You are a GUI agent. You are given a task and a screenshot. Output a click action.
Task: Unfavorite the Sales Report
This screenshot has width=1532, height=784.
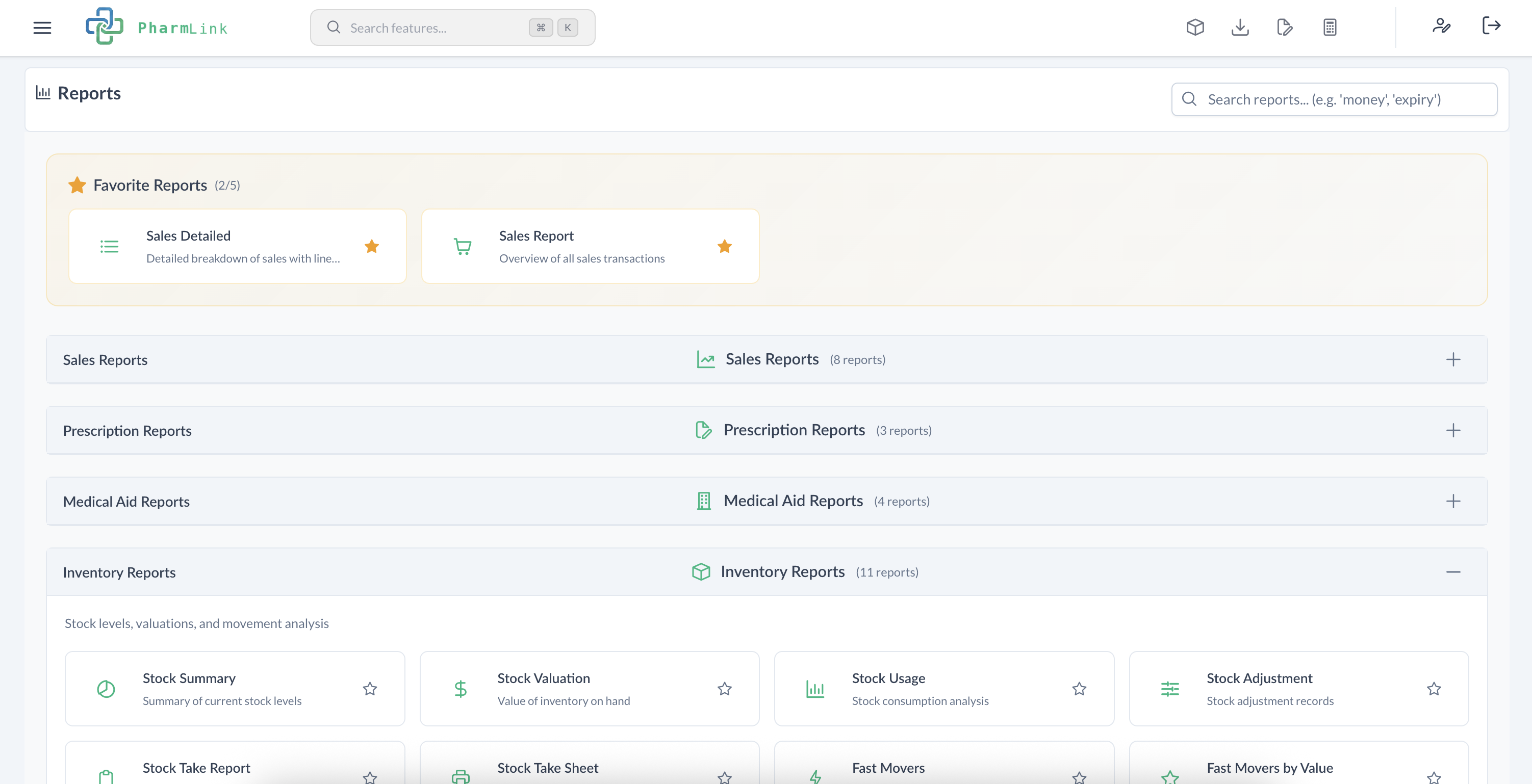click(x=725, y=246)
